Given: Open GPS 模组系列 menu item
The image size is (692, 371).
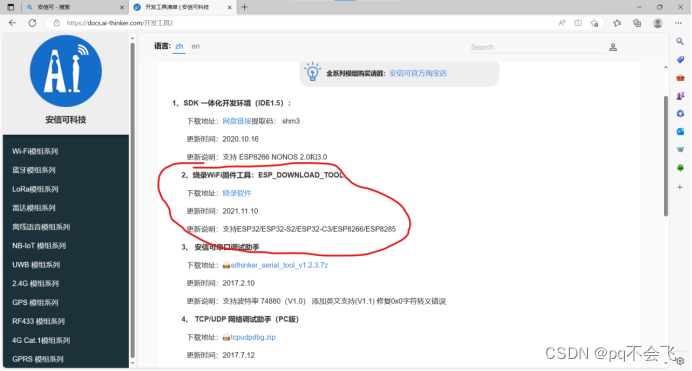Looking at the screenshot, I should pos(35,303).
